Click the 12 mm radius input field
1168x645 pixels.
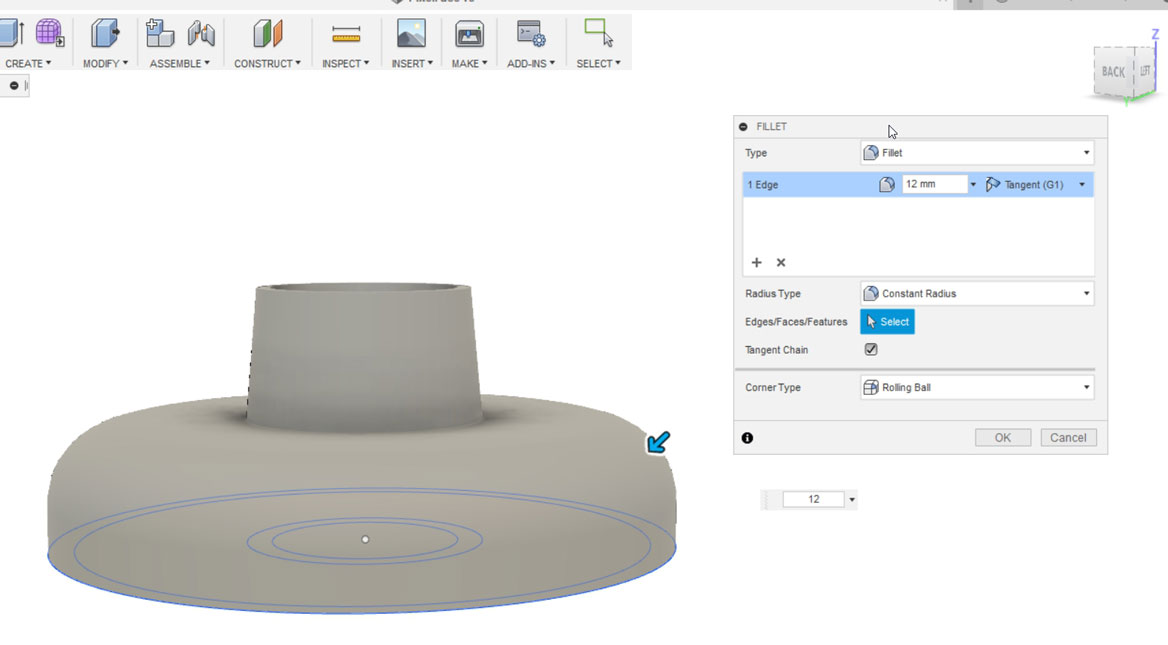pos(934,184)
